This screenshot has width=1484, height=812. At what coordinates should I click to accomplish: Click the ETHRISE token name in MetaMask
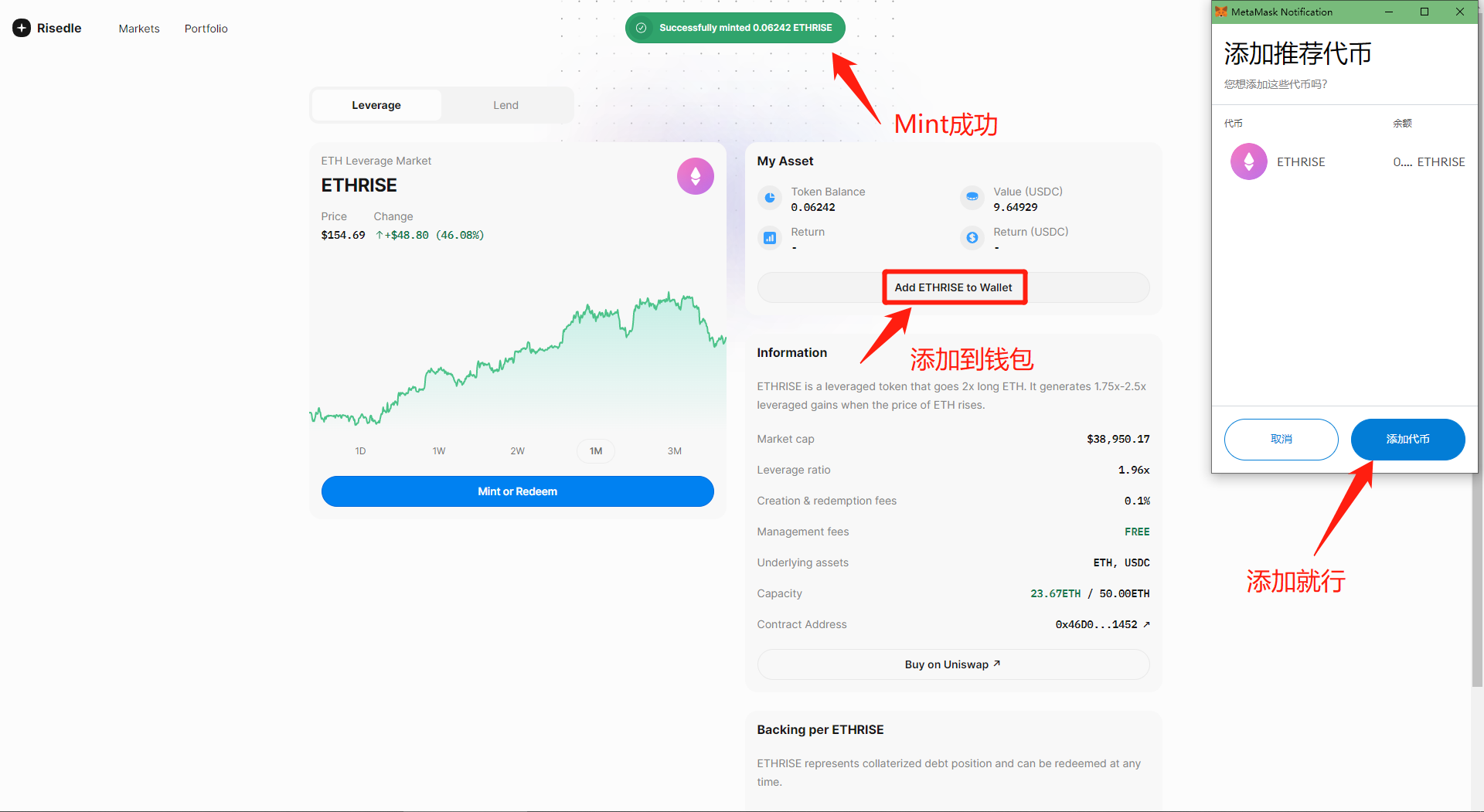click(x=1301, y=161)
